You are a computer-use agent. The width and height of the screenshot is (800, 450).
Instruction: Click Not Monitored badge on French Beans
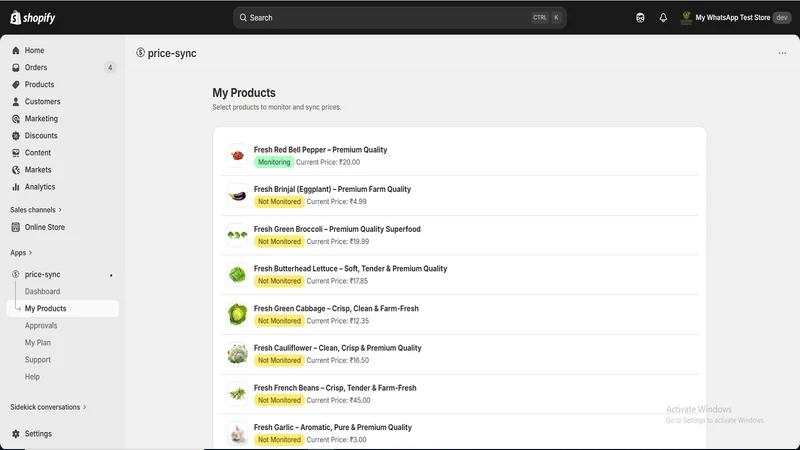click(279, 400)
